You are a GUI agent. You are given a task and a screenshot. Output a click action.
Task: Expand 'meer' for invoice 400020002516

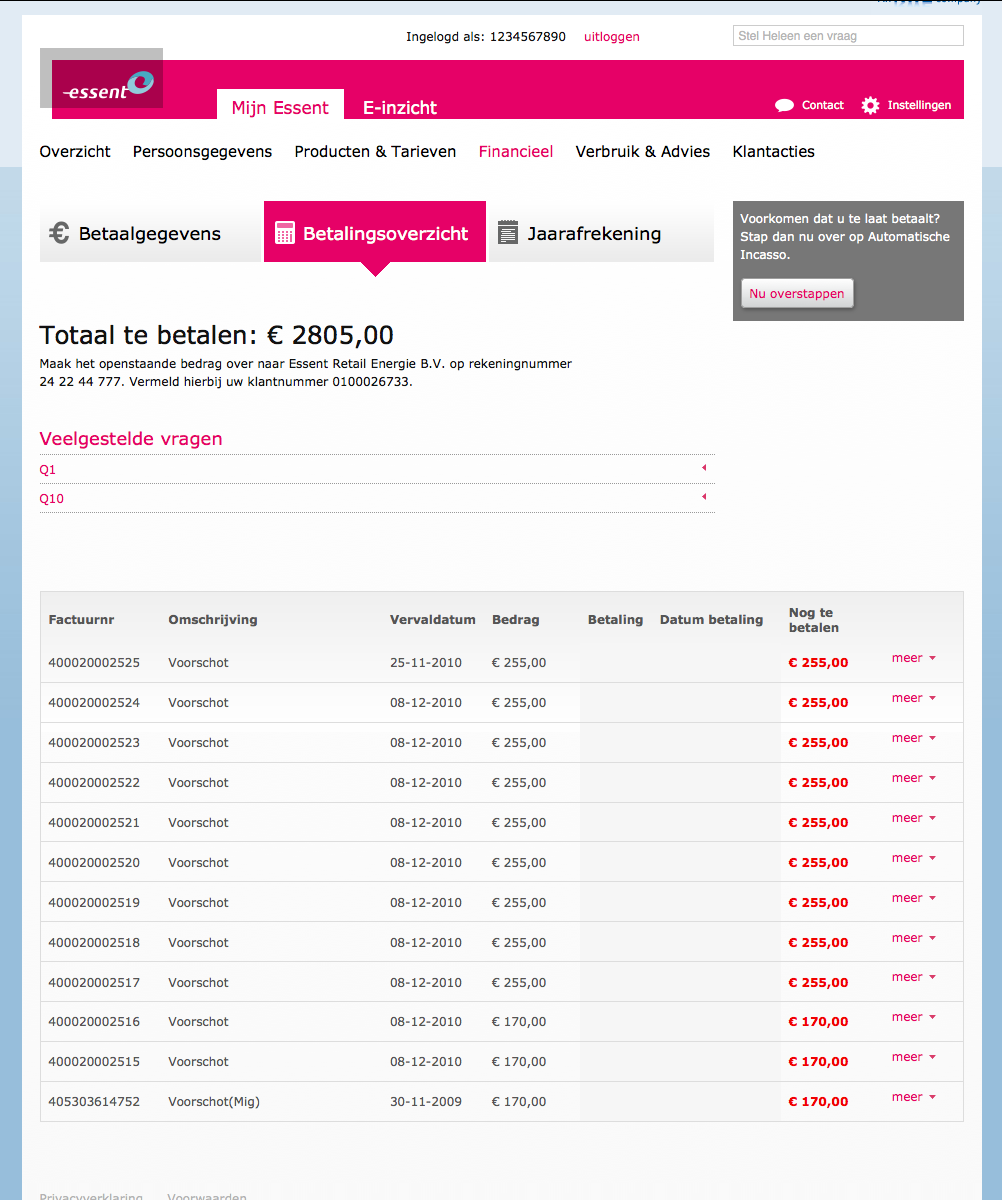[x=913, y=1017]
